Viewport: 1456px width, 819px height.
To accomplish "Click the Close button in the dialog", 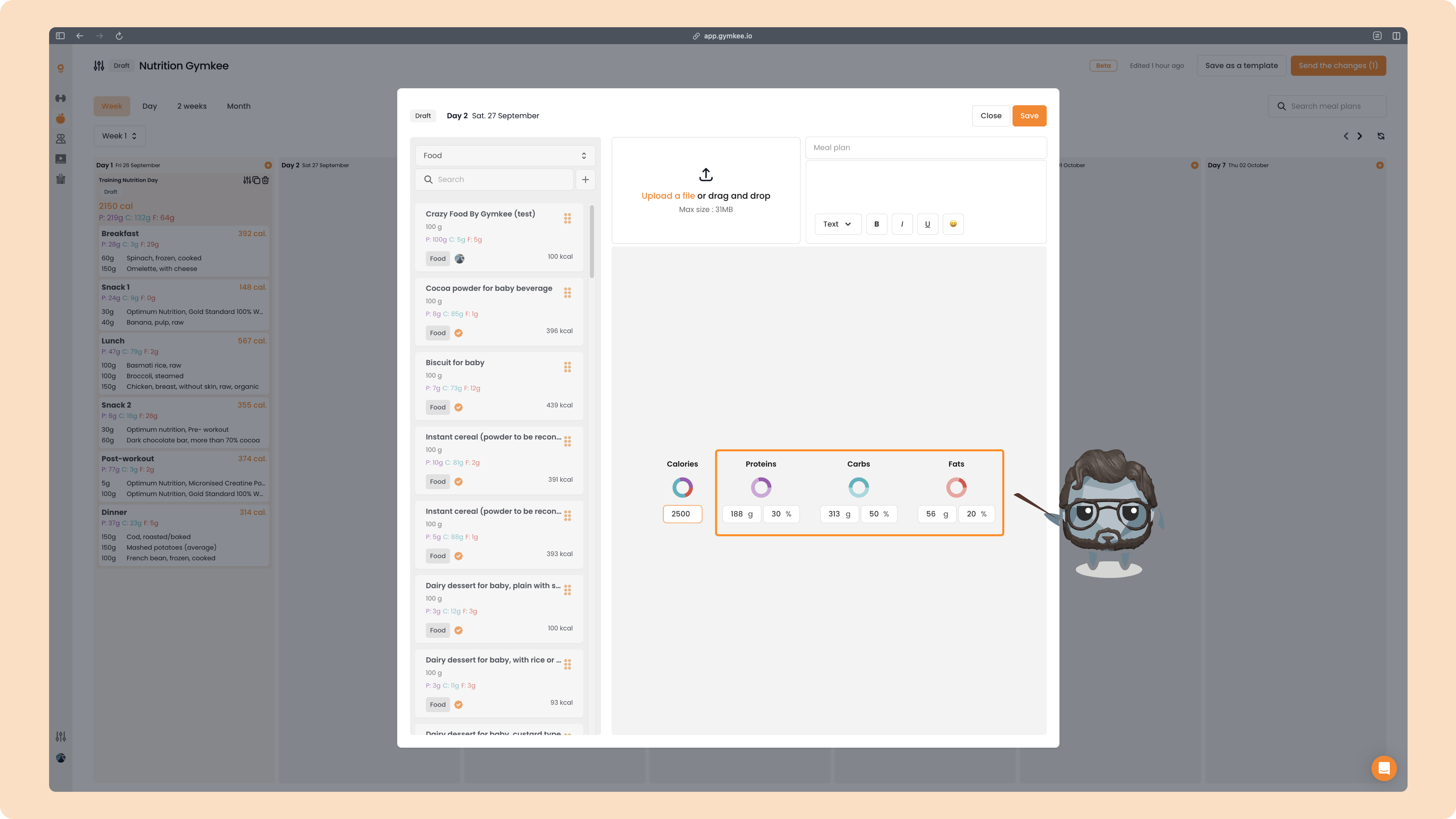I will pos(990,115).
